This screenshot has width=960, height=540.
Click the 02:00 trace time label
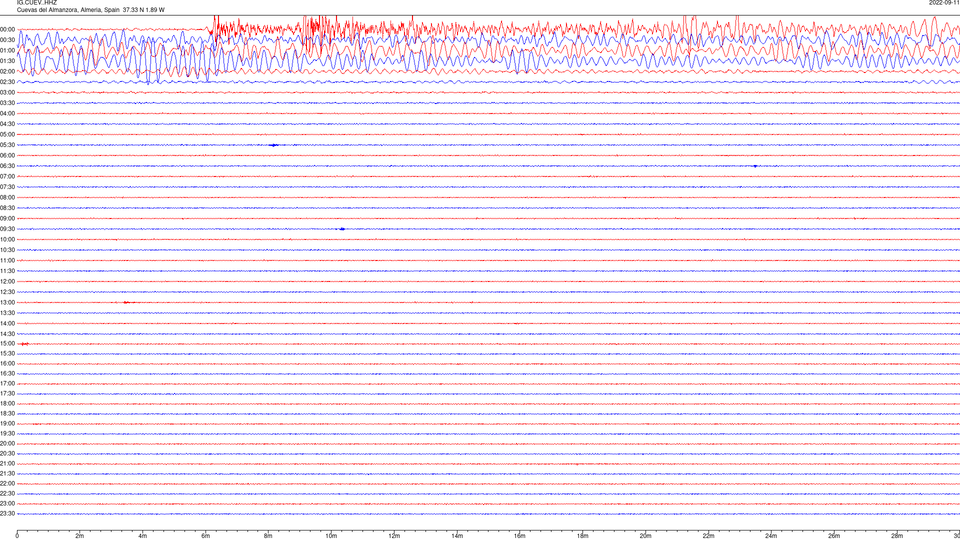click(x=7, y=72)
